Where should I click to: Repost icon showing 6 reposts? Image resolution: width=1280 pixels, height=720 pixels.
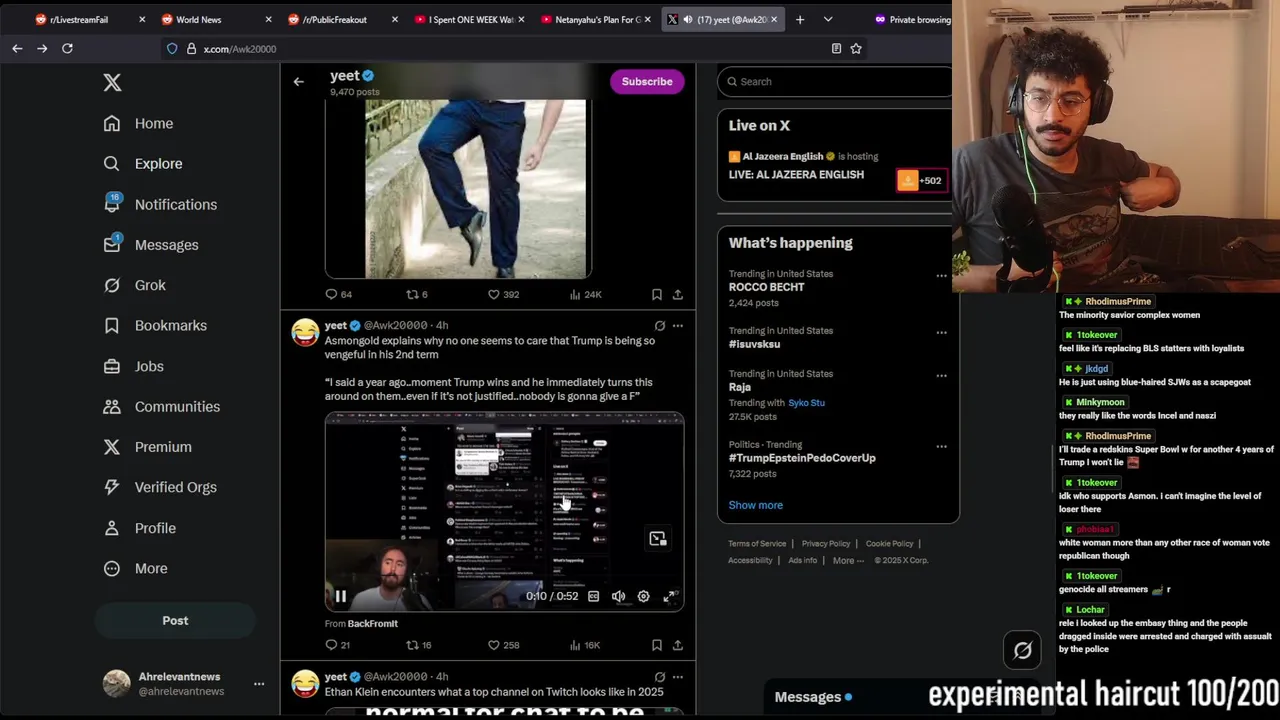click(411, 294)
